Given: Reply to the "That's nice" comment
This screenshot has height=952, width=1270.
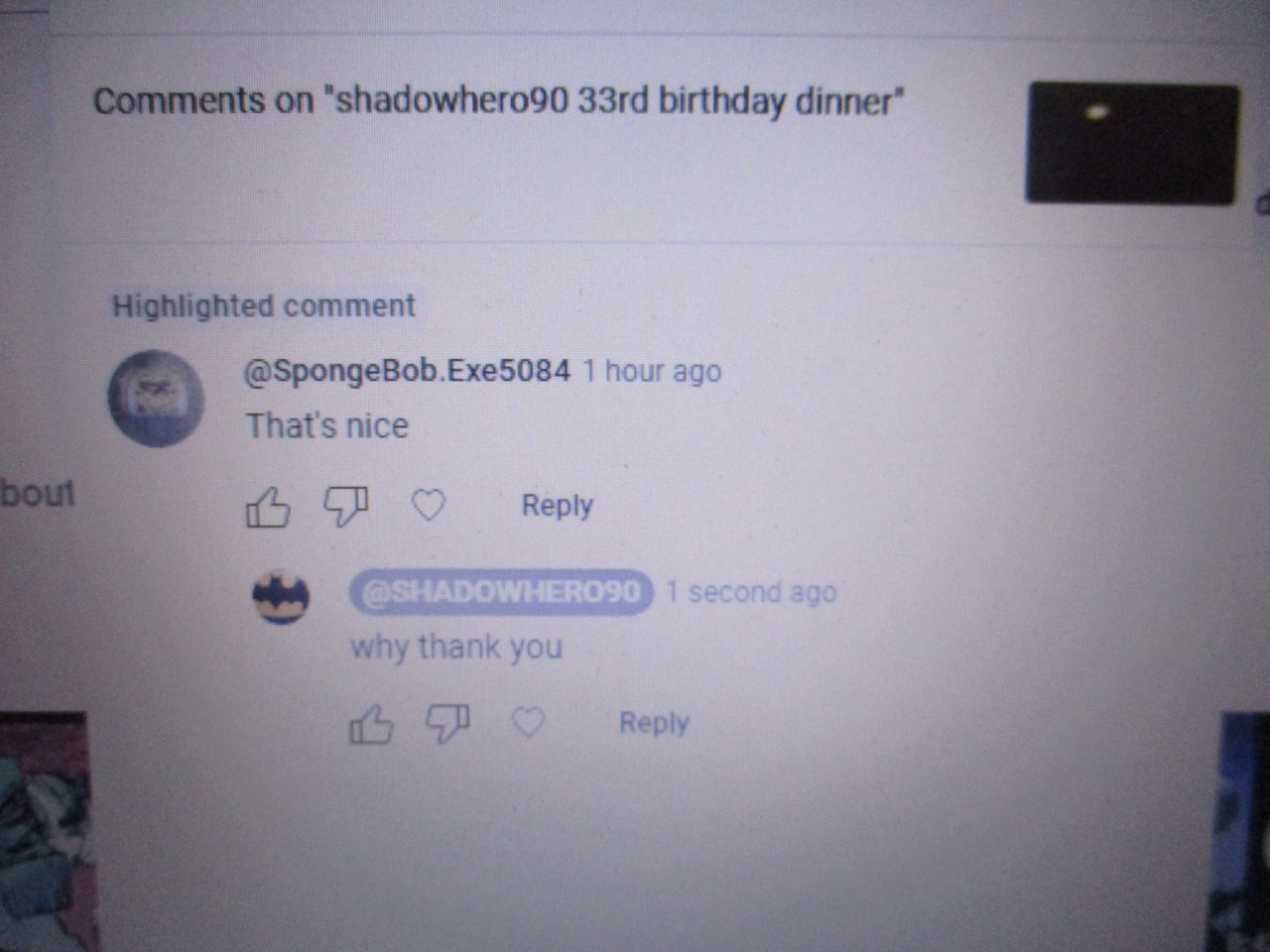Looking at the screenshot, I should [557, 506].
